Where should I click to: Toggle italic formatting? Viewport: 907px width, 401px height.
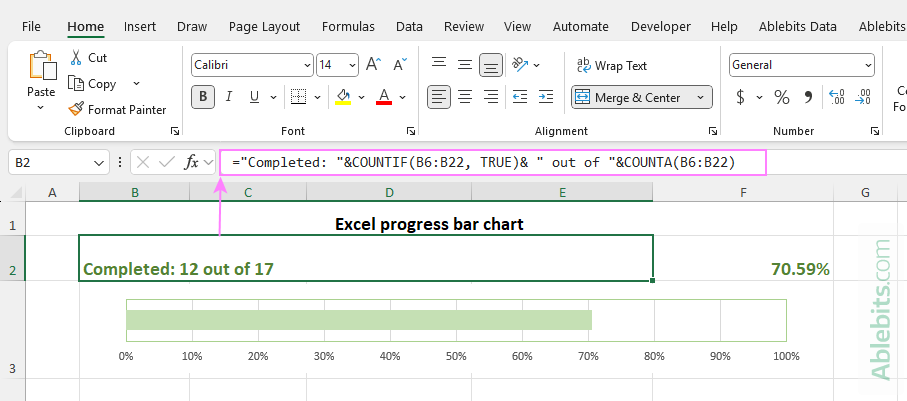click(228, 97)
